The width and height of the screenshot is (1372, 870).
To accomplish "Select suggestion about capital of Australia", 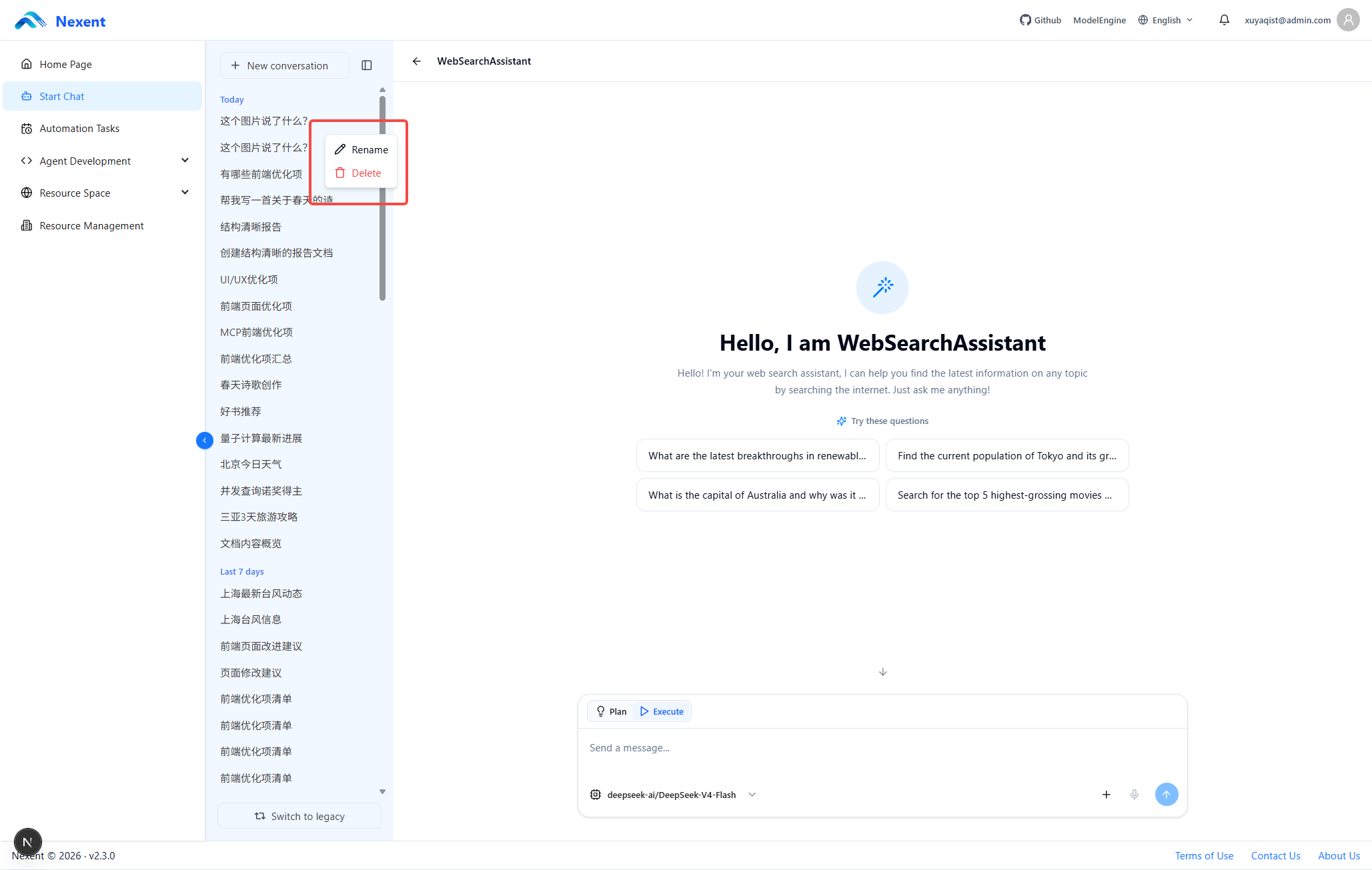I will 758,495.
